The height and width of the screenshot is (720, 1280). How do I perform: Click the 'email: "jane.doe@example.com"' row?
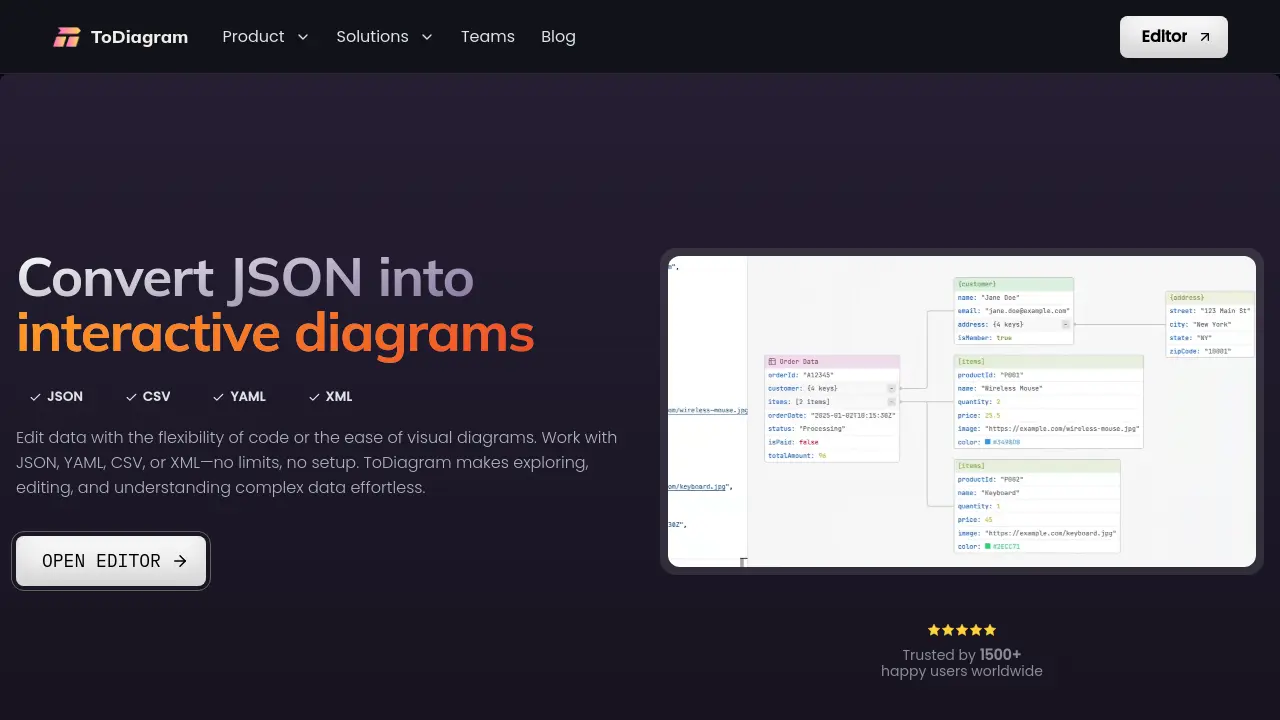click(1013, 311)
